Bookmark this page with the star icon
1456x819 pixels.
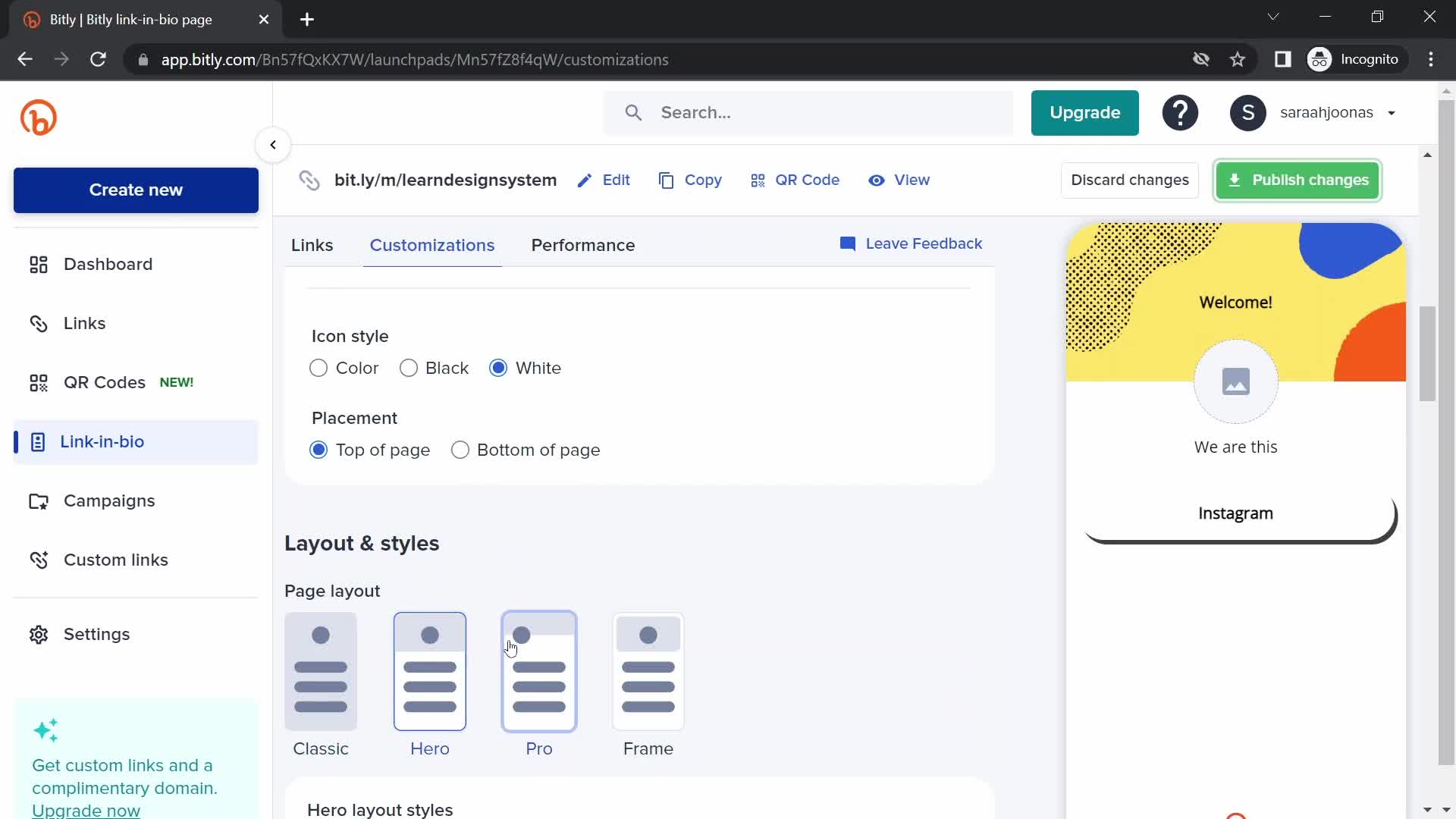coord(1238,59)
